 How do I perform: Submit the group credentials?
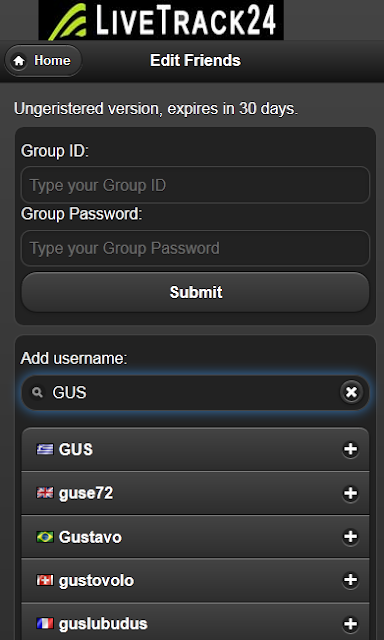(x=195, y=292)
